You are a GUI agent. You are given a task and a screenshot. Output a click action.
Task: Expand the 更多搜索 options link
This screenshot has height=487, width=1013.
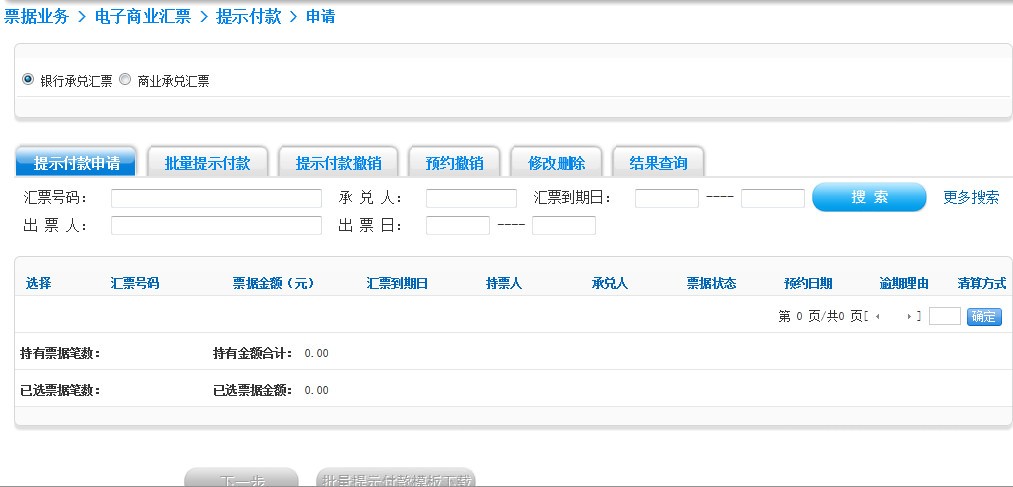point(970,197)
